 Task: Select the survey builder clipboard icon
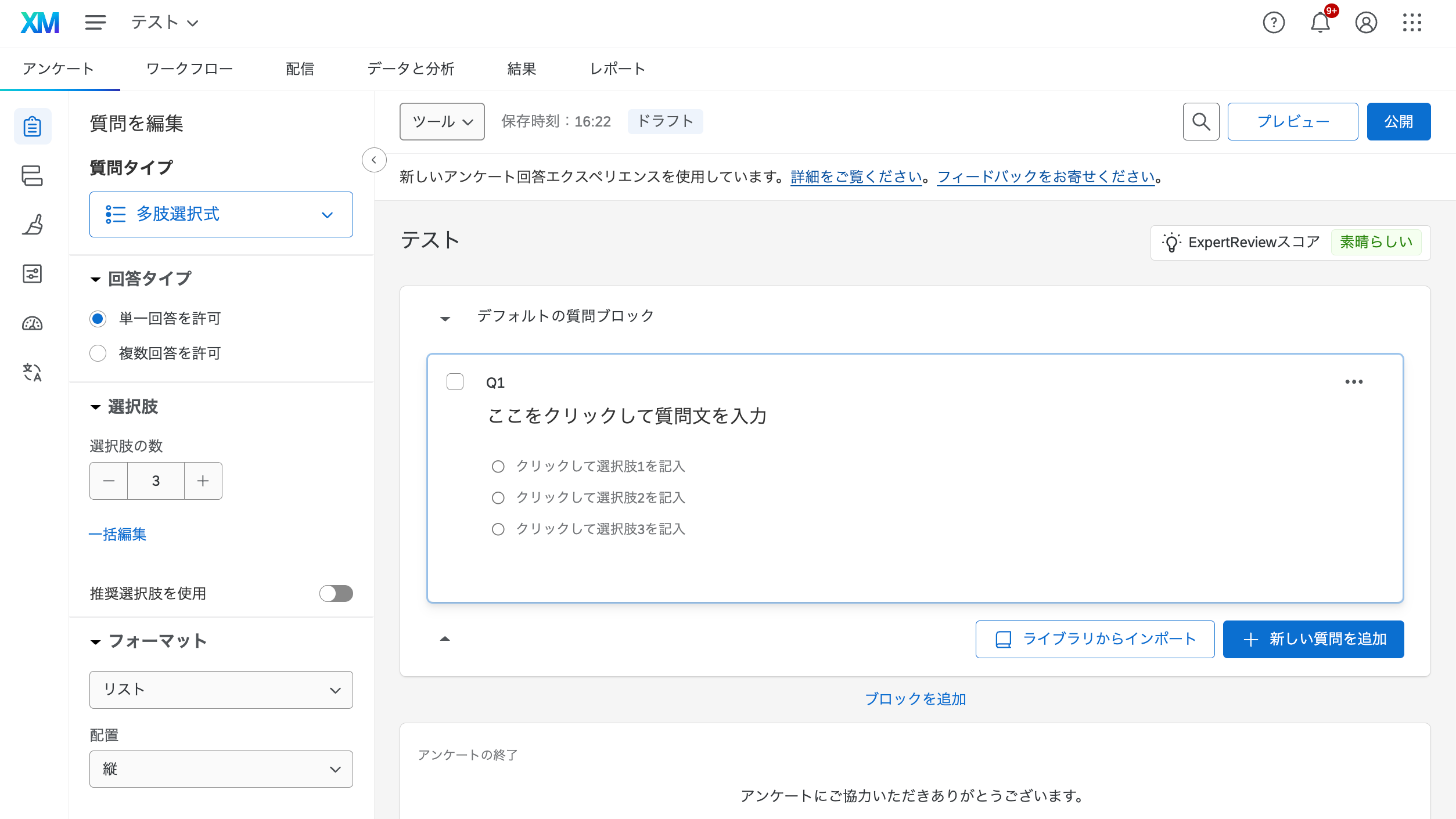click(x=33, y=126)
